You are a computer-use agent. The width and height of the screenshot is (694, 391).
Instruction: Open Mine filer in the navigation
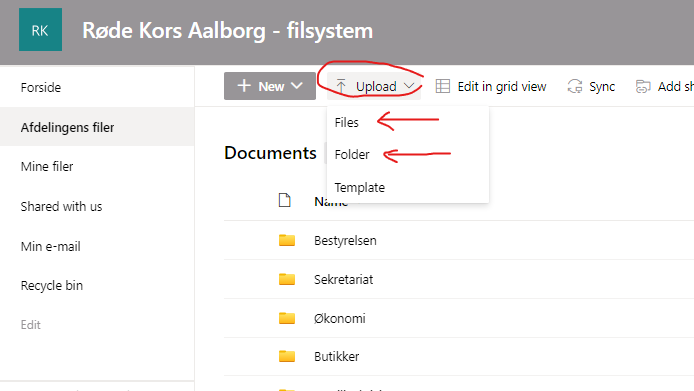[x=47, y=166]
